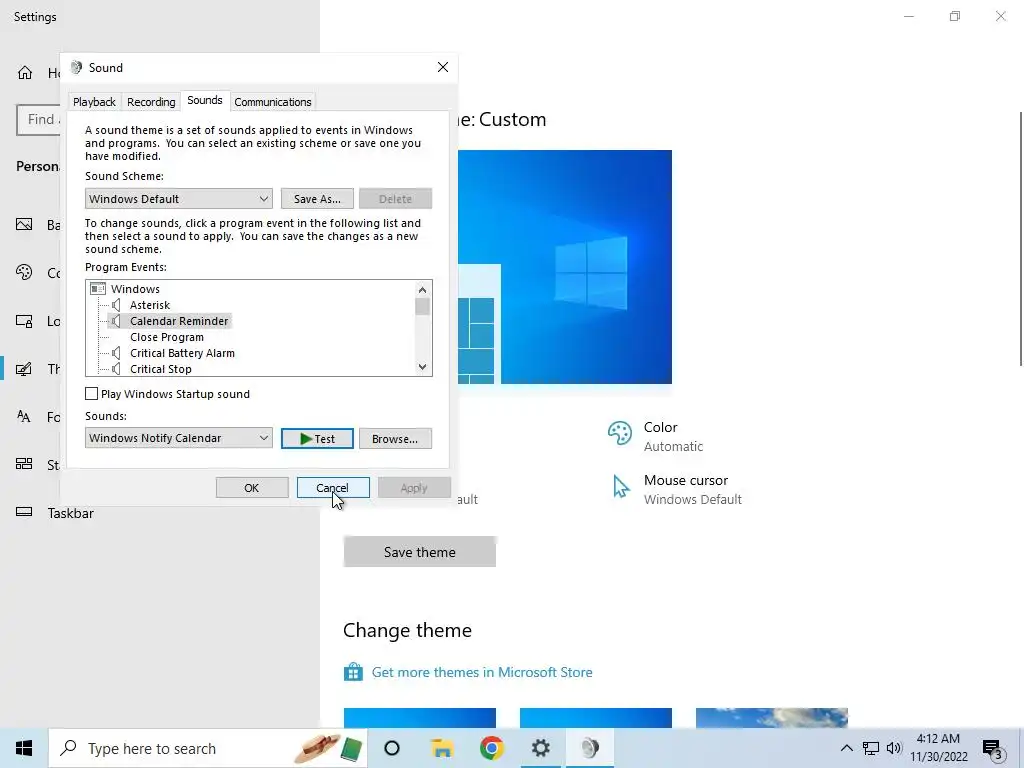Select the Sounds tab
The height and width of the screenshot is (768, 1024).
(204, 100)
